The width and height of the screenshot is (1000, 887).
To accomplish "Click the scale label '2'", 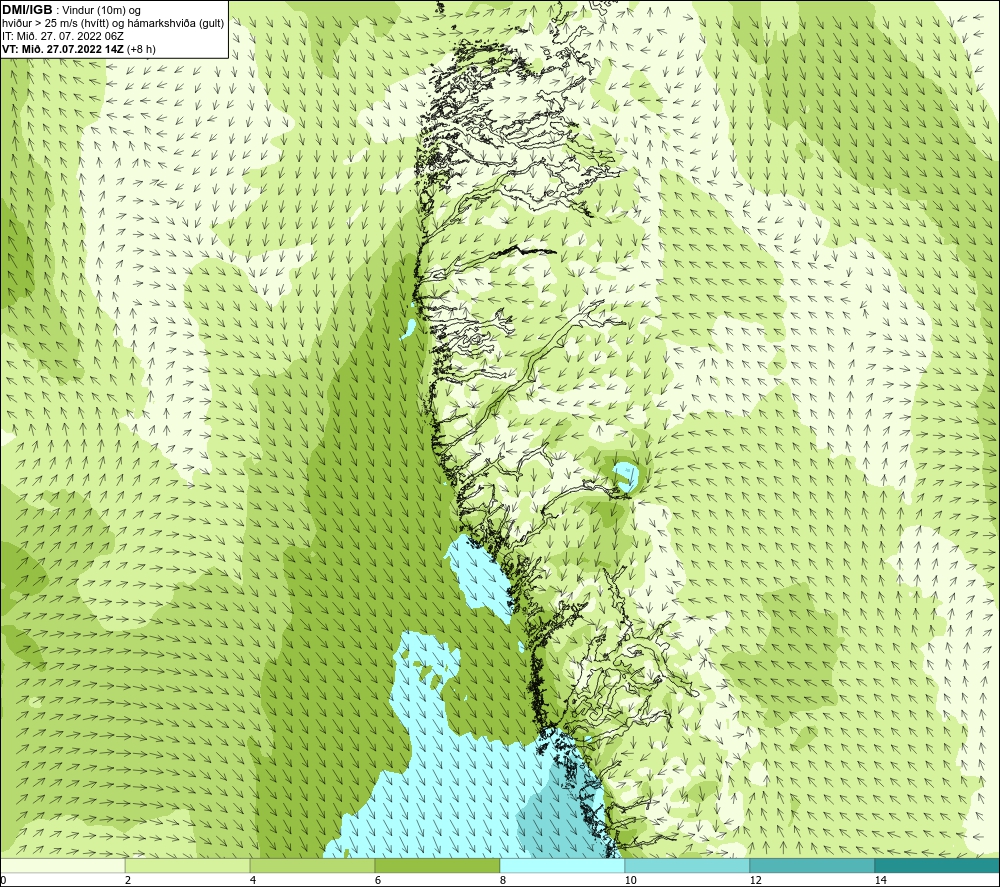I will 128,880.
